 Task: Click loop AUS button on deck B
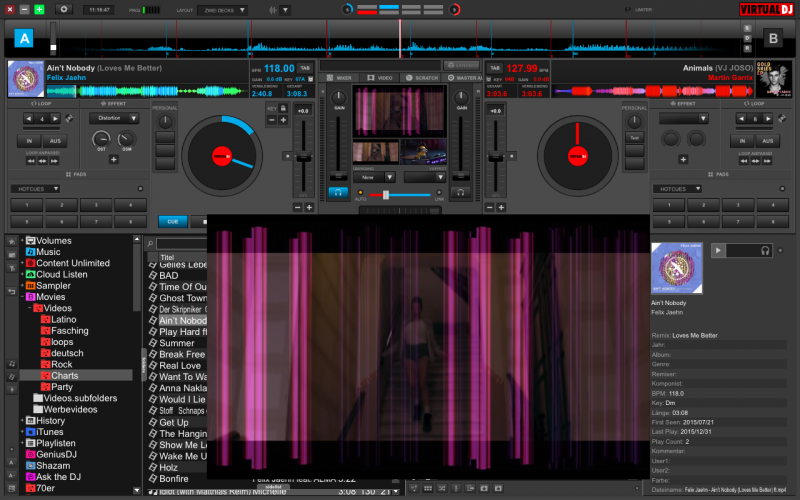(768, 141)
